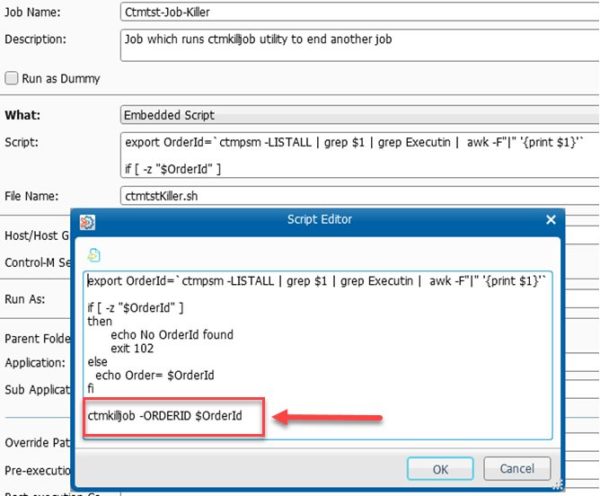Click the 'then' line in Script Editor
The width and height of the screenshot is (600, 496).
pyautogui.click(x=100, y=321)
